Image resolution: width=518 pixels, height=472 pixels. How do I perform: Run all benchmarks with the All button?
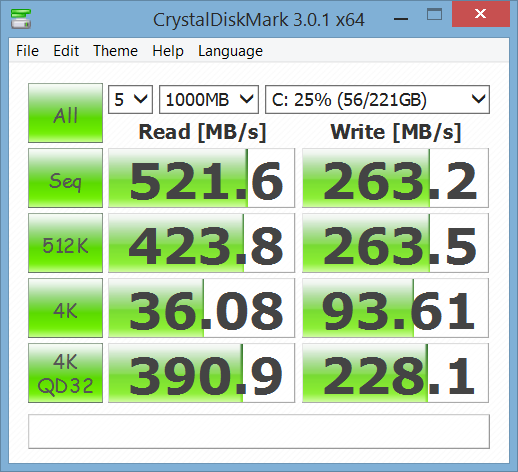[65, 113]
